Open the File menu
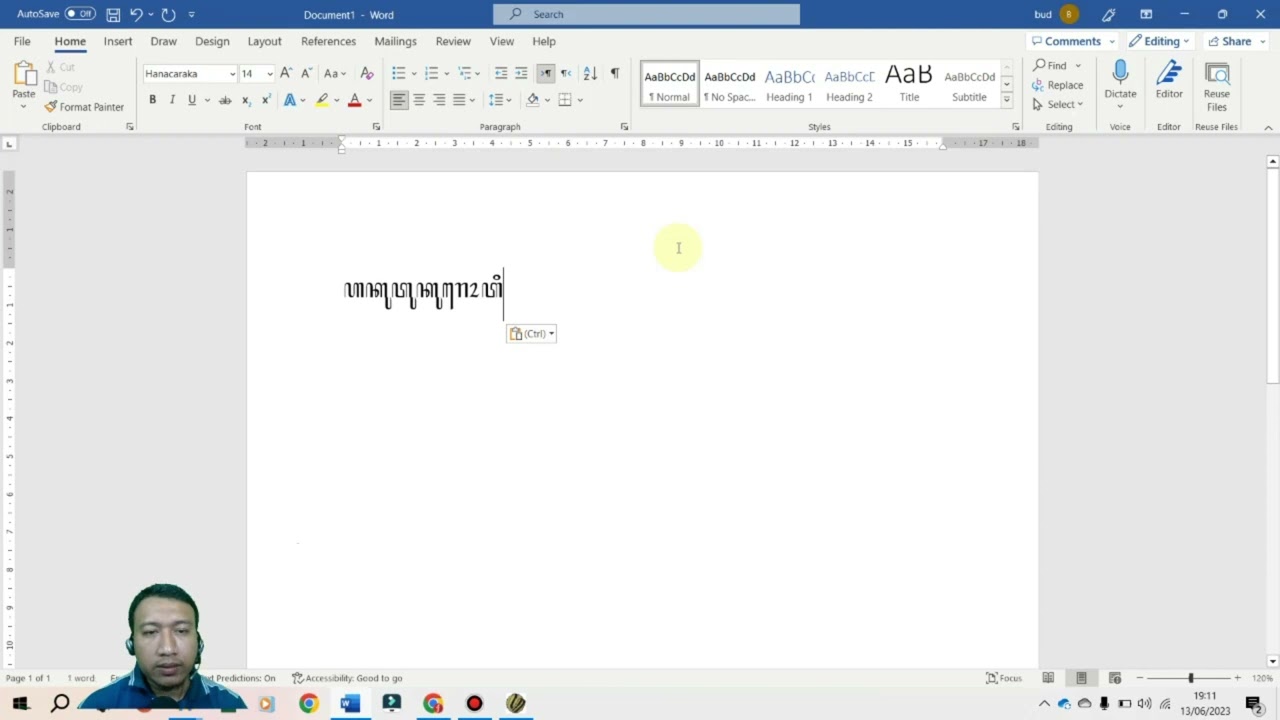Screen dimensions: 1280x720 point(22,41)
